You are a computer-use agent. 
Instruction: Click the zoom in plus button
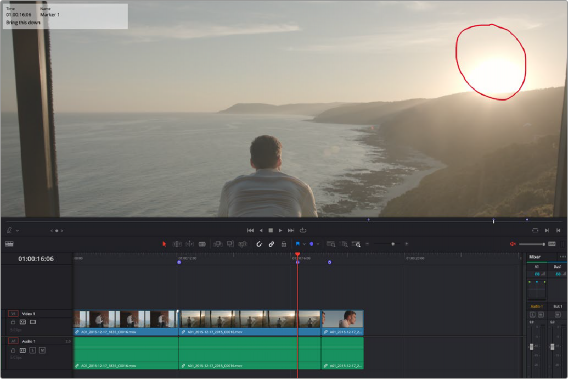[407, 244]
